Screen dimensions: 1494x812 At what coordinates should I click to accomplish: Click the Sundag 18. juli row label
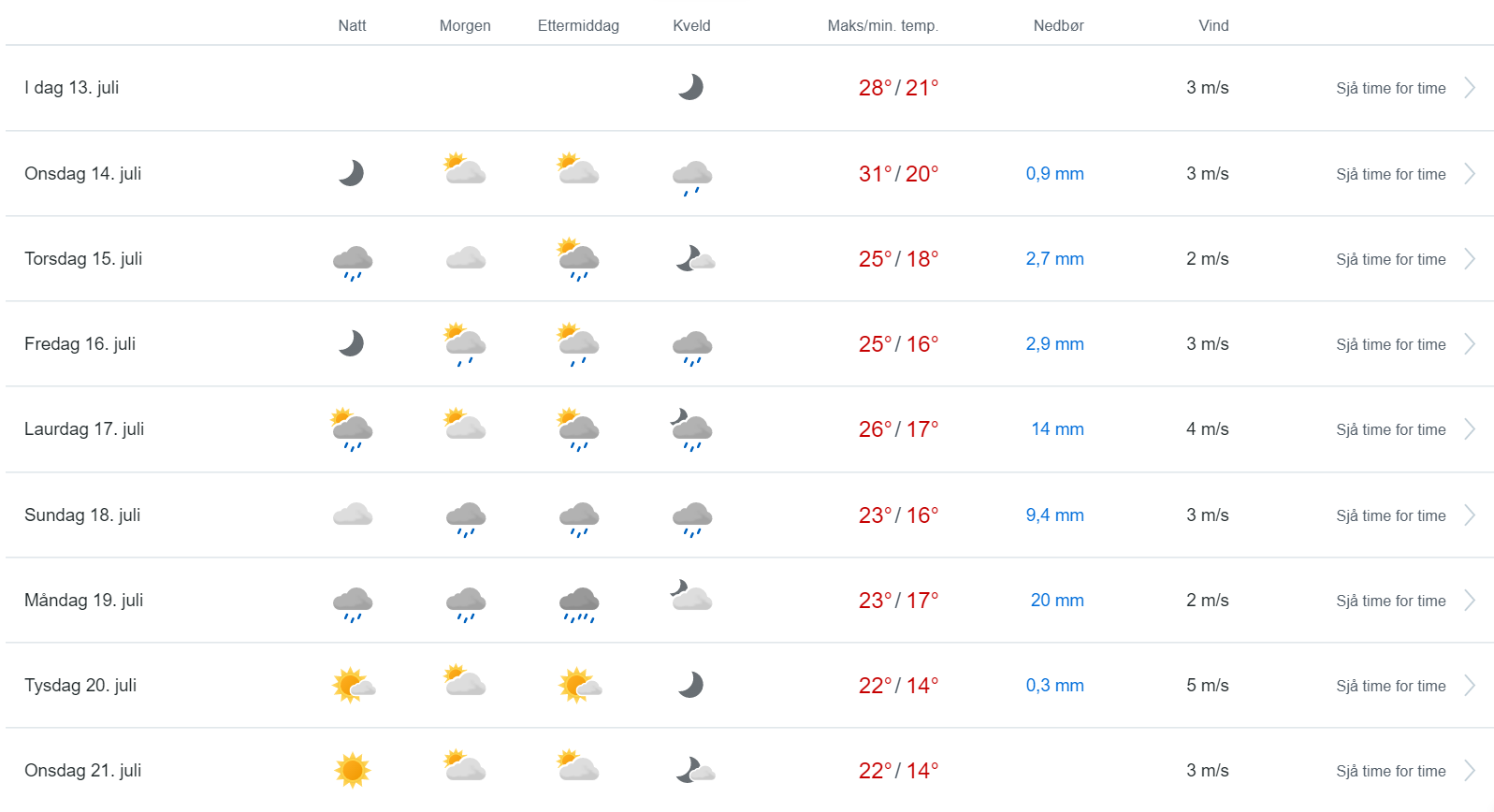pos(82,515)
